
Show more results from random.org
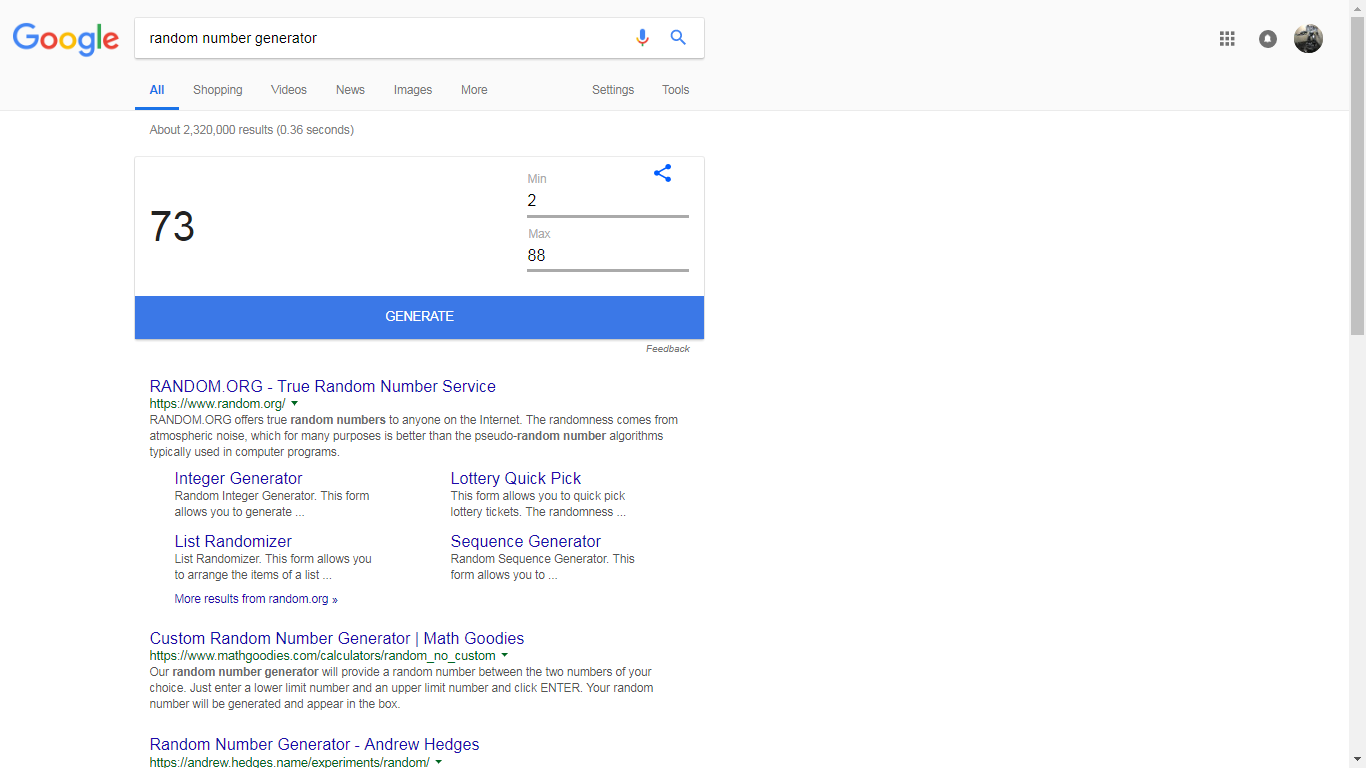coord(256,599)
